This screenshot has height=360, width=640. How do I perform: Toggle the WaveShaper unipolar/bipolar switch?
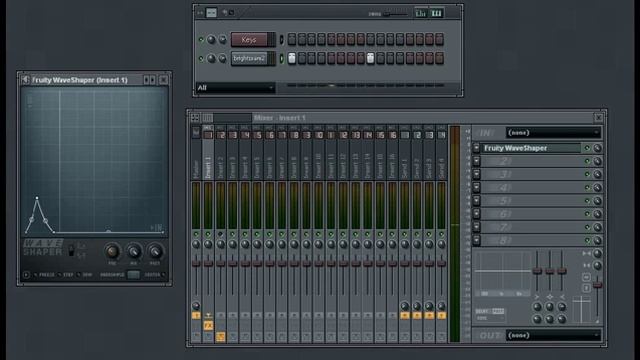pyautogui.click(x=71, y=250)
